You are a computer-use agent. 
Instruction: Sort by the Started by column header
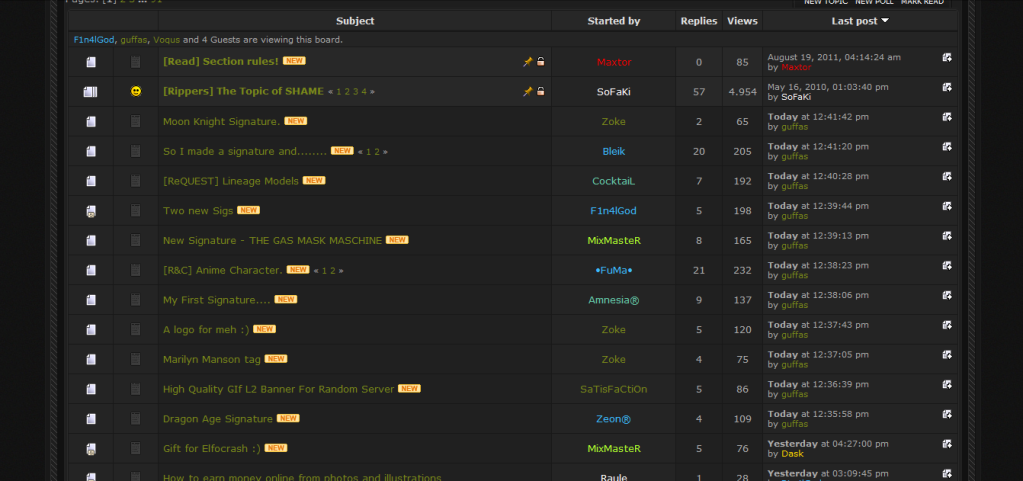coord(613,21)
